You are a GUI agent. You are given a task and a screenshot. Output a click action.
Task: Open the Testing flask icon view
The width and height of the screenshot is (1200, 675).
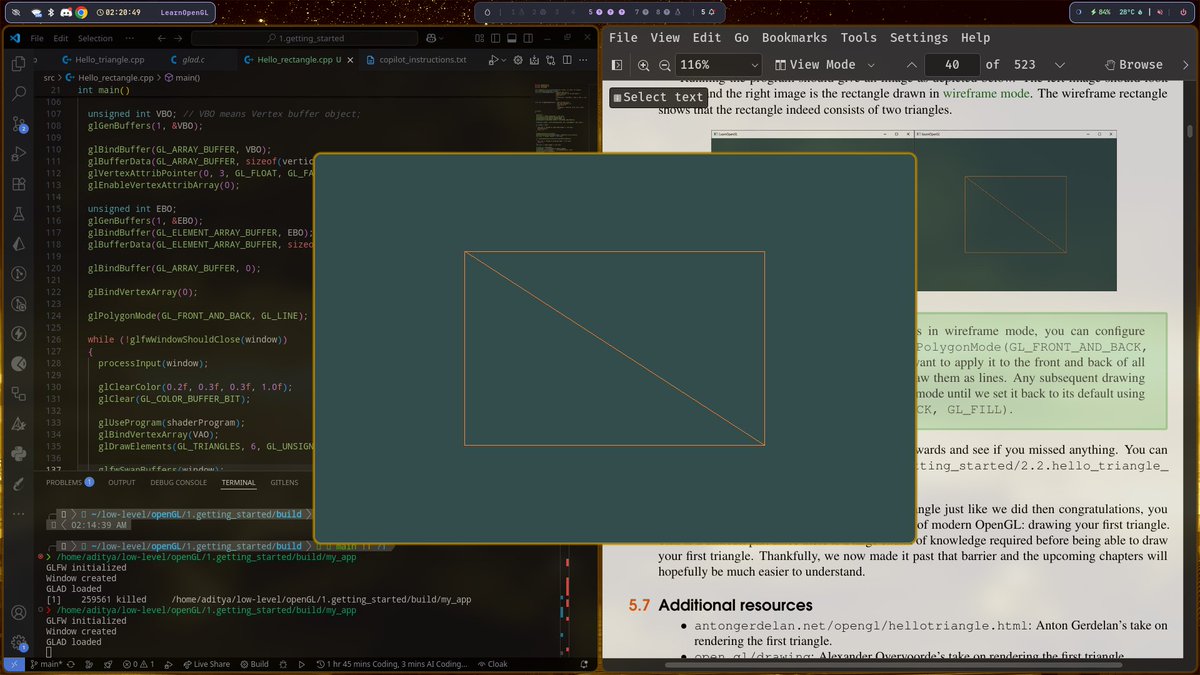pos(18,214)
